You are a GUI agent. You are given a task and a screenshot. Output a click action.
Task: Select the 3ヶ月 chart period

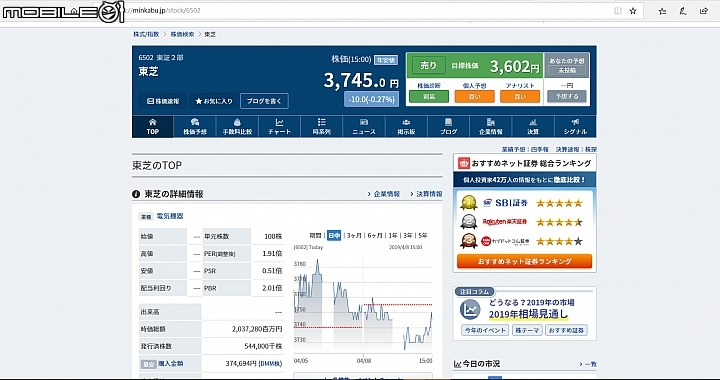354,235
